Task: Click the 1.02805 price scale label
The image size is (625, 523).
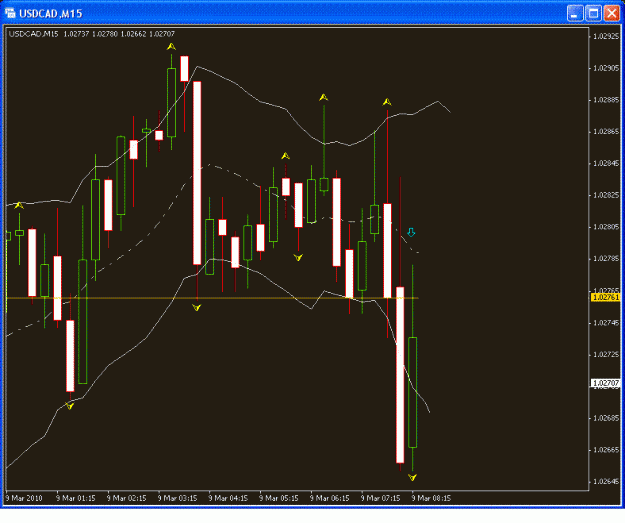Action: [x=606, y=227]
